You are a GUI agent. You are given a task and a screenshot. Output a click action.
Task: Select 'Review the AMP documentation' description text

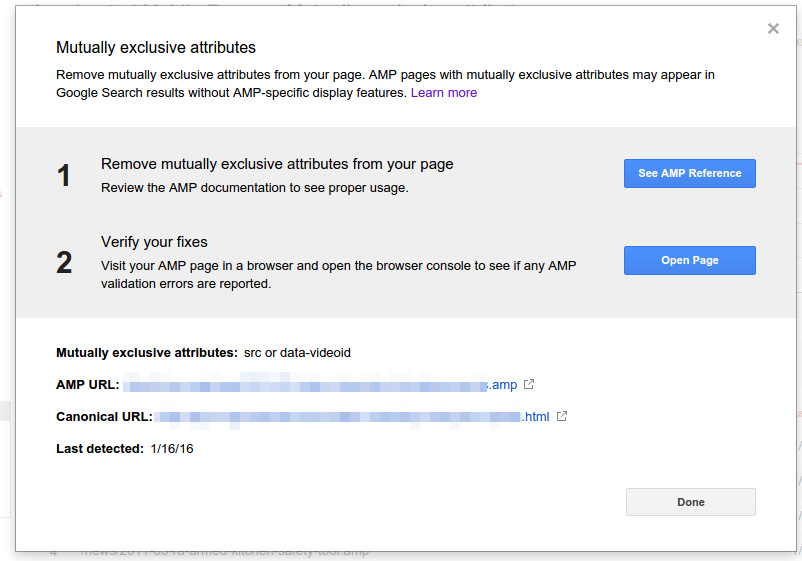[x=255, y=188]
